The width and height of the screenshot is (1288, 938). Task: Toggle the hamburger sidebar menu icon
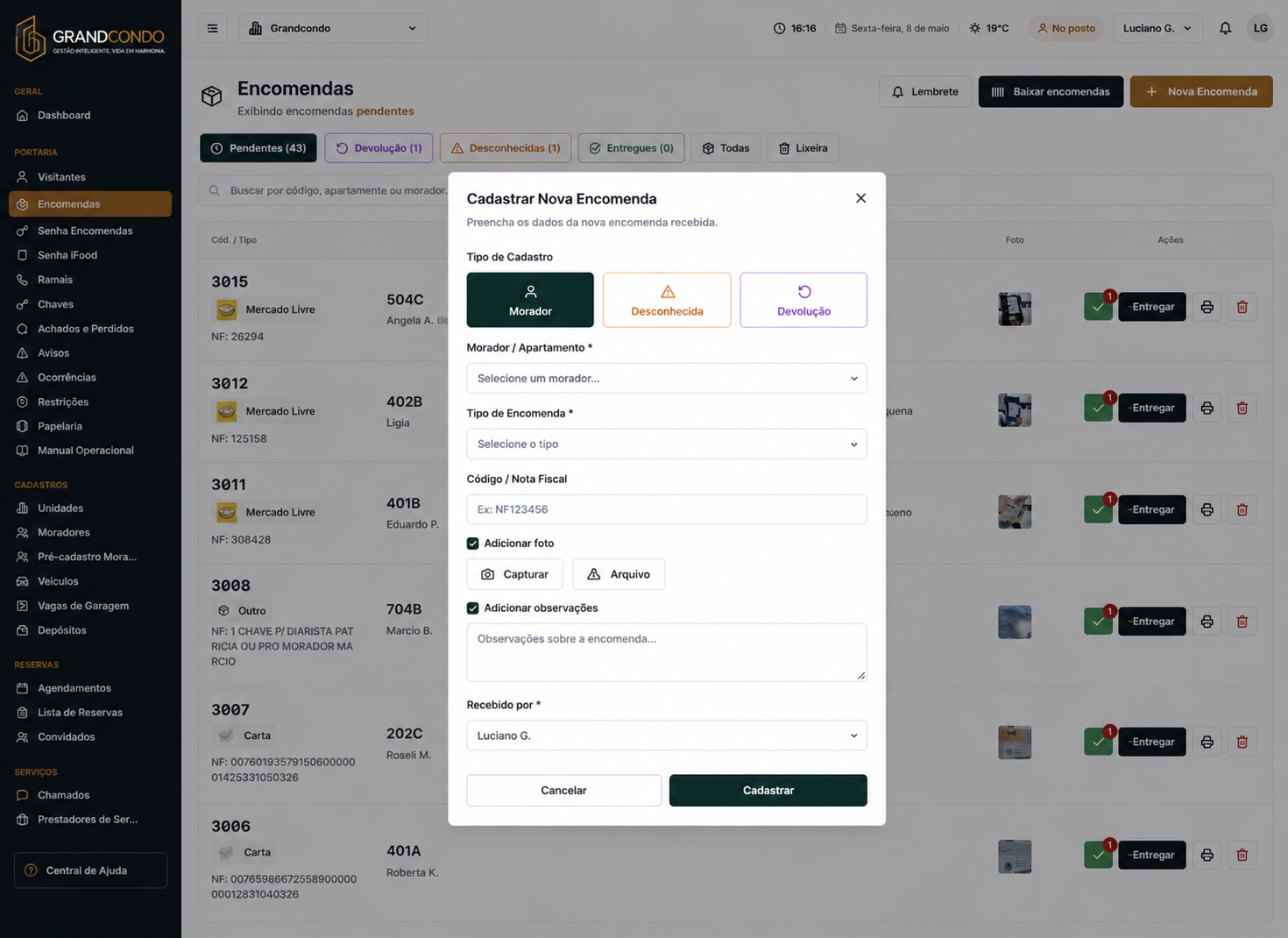212,28
